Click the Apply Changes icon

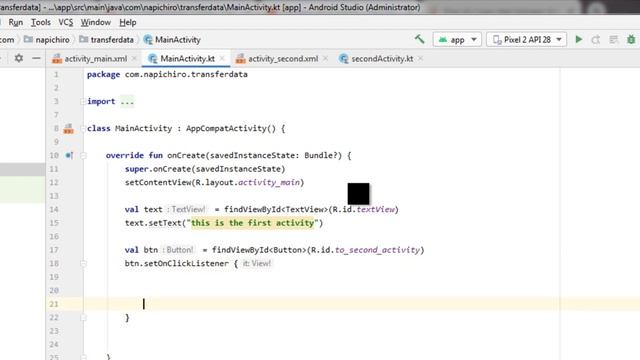pyautogui.click(x=596, y=40)
